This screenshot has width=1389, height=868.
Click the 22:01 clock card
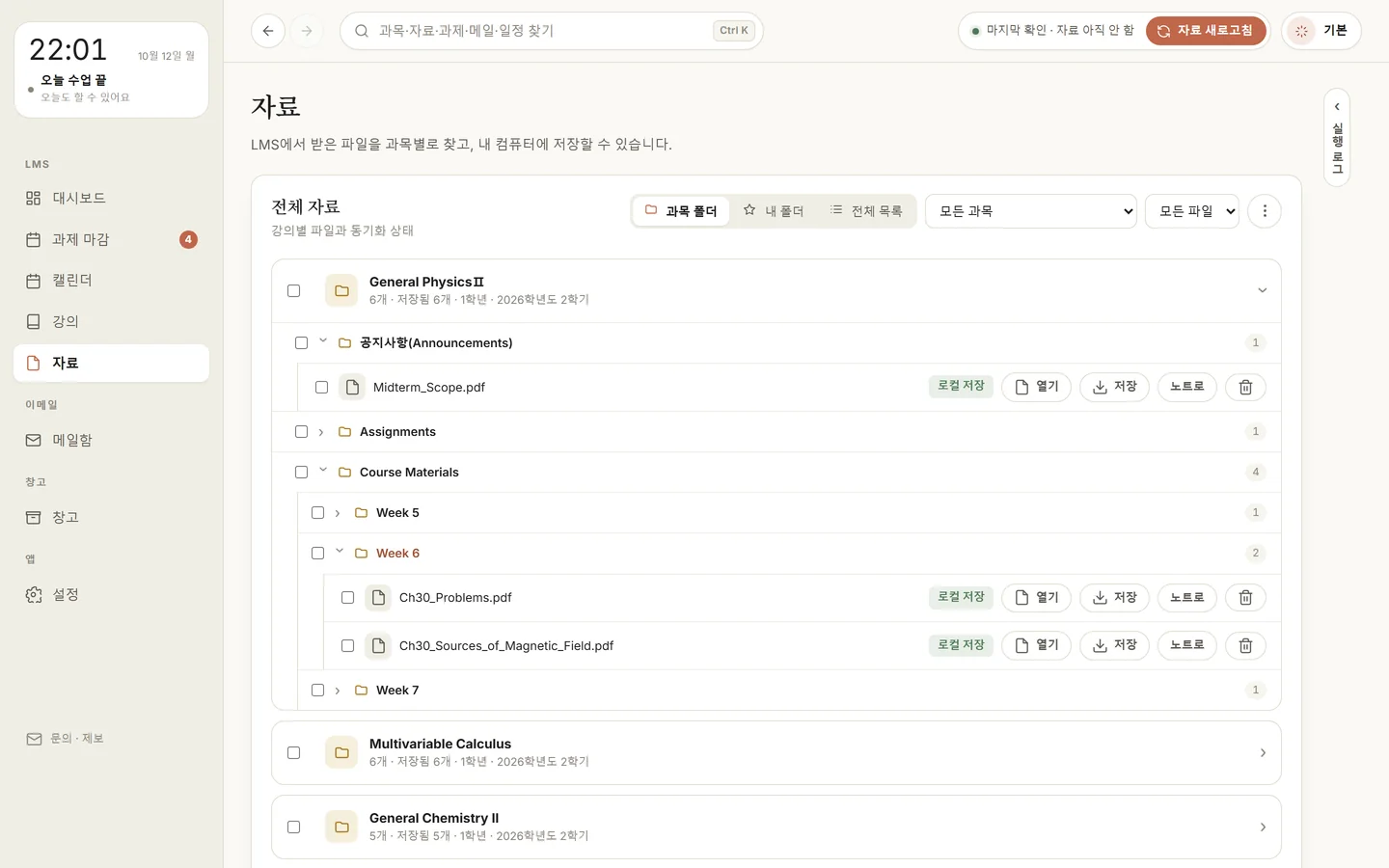click(x=112, y=69)
